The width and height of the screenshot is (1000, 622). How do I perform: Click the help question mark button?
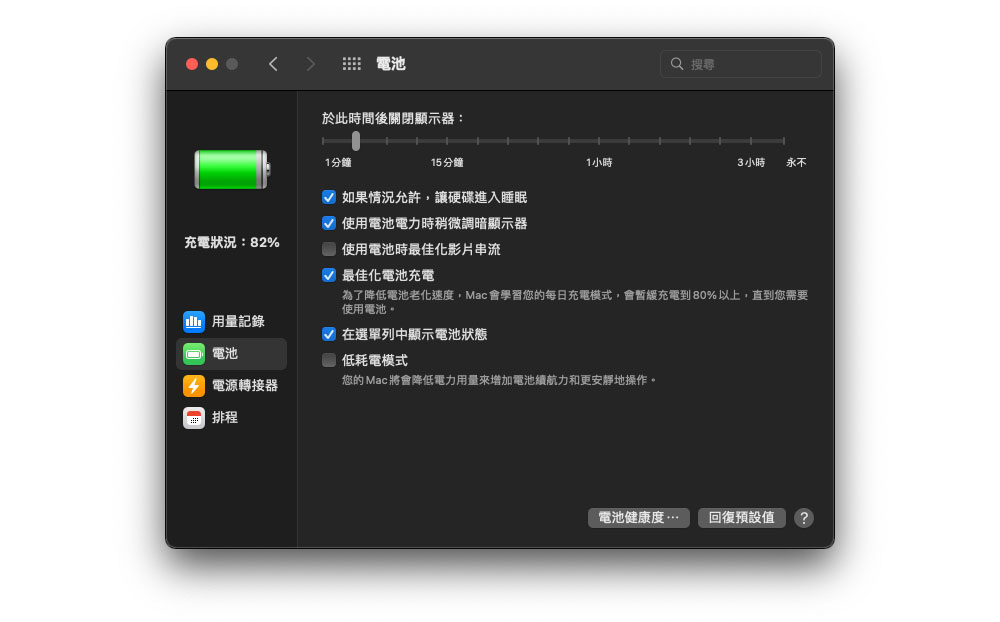(804, 518)
